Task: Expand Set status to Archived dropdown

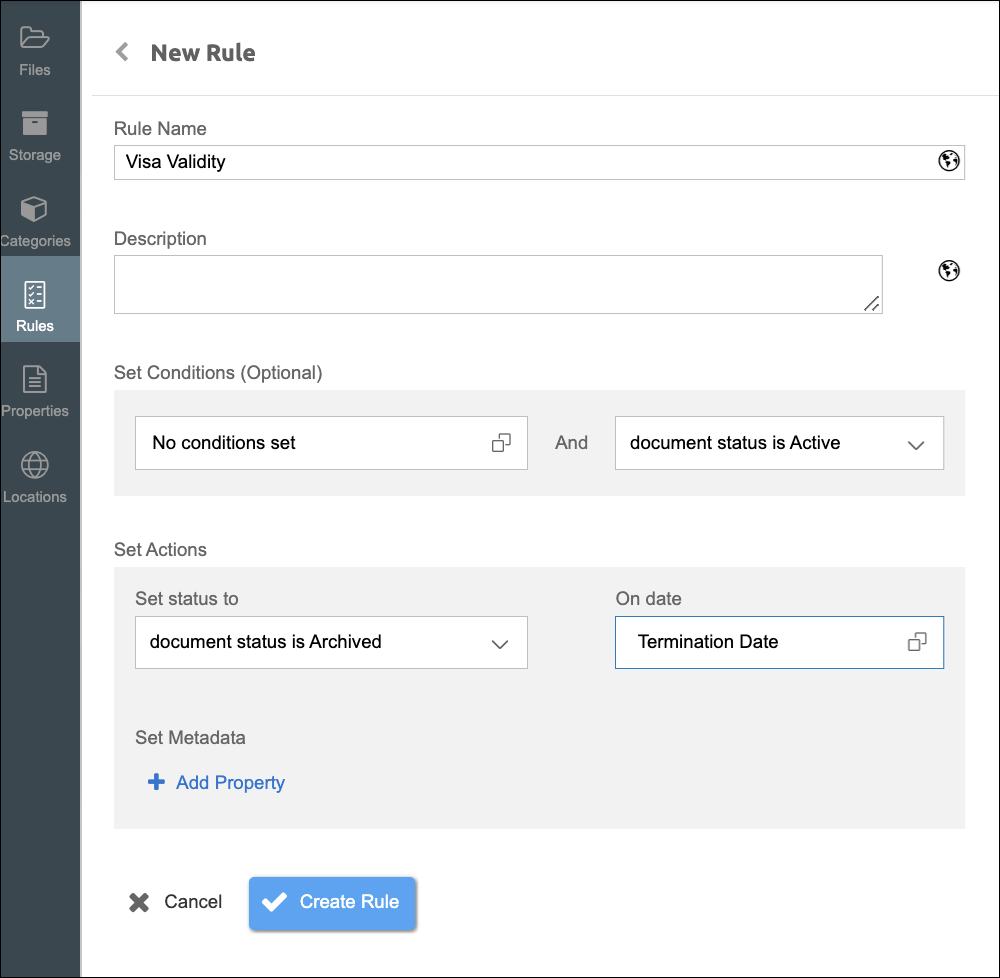Action: pyautogui.click(x=500, y=644)
